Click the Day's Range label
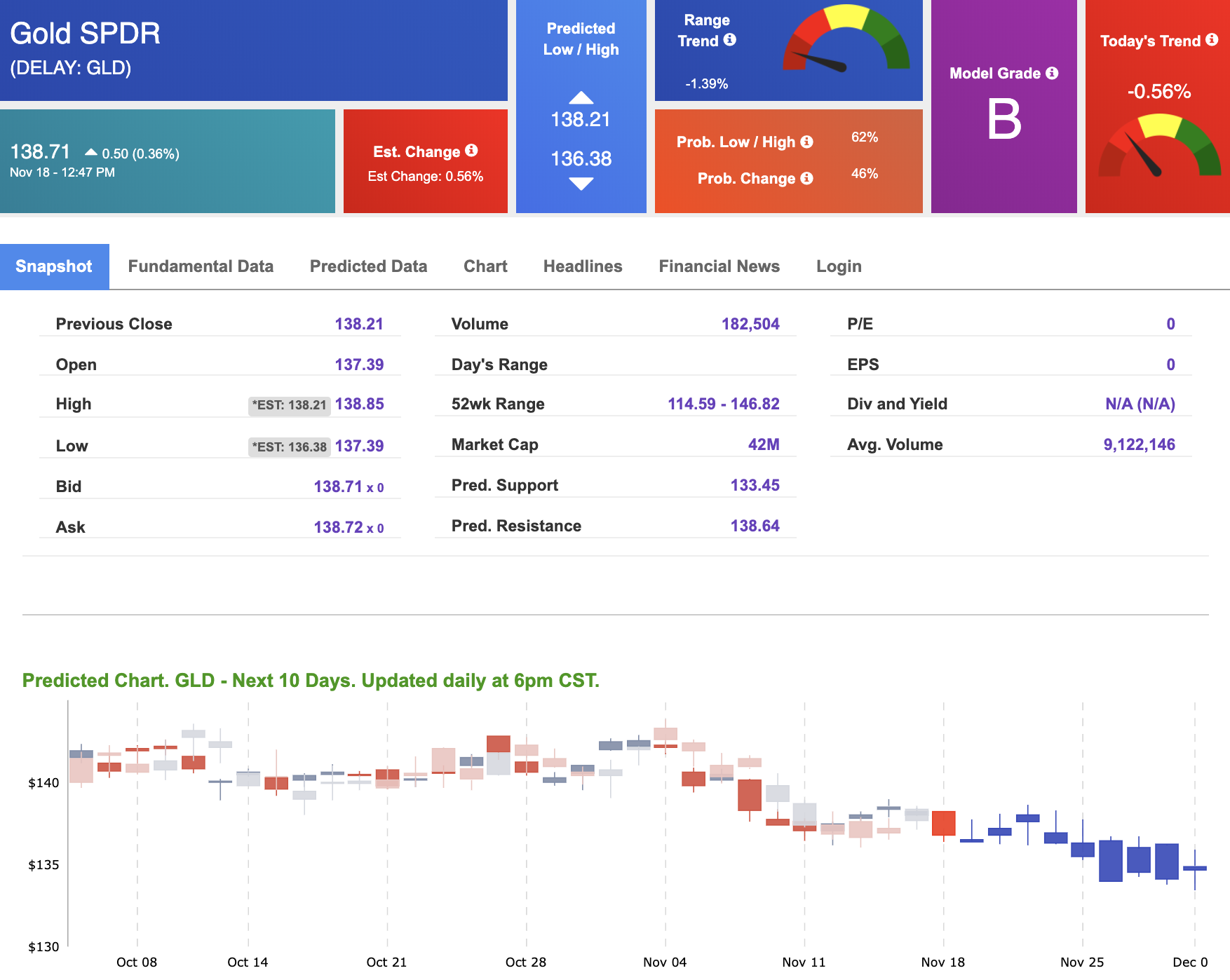The width and height of the screenshot is (1230, 980). pyautogui.click(x=499, y=365)
